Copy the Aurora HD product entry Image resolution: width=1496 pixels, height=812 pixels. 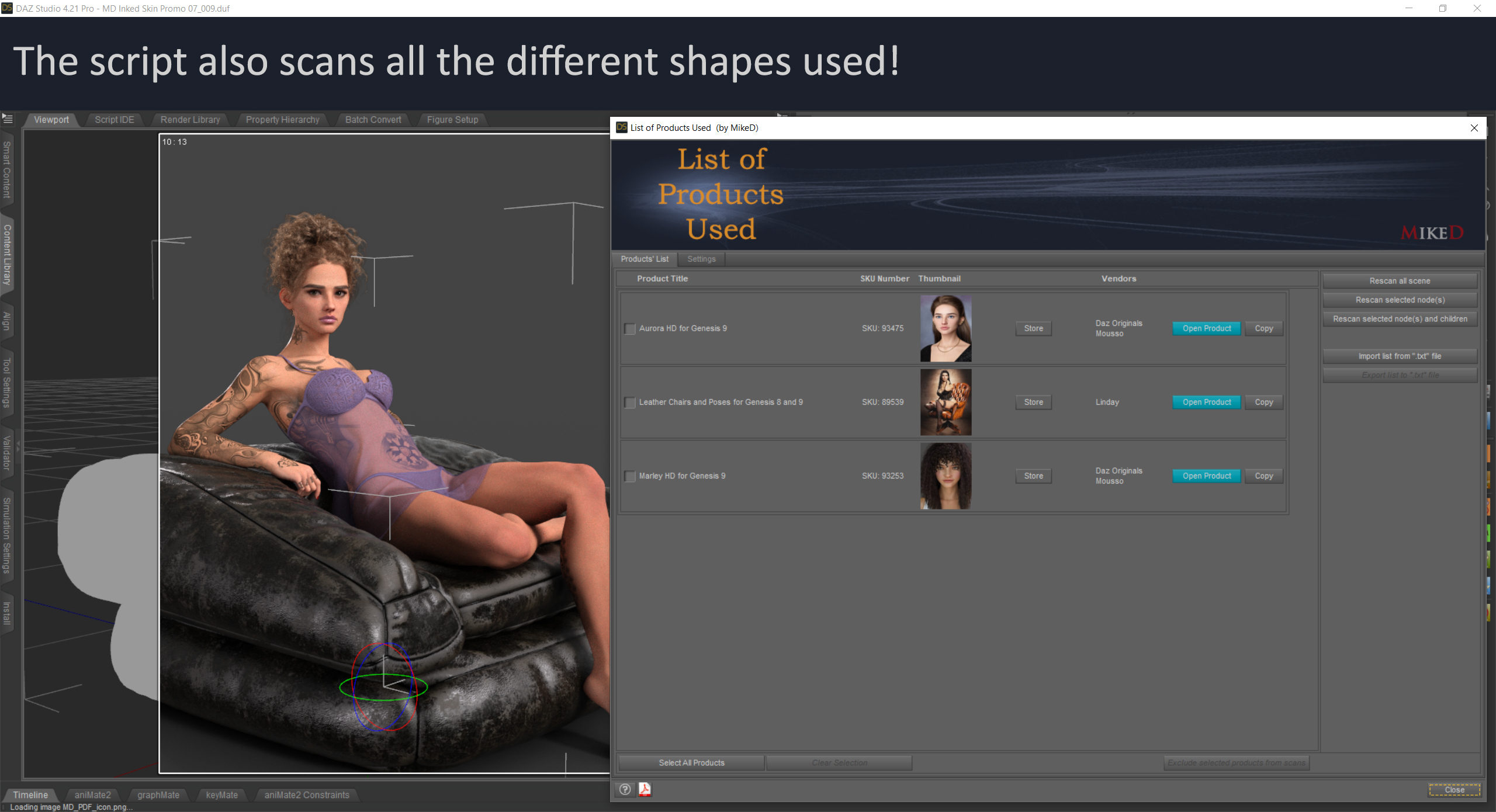1263,328
